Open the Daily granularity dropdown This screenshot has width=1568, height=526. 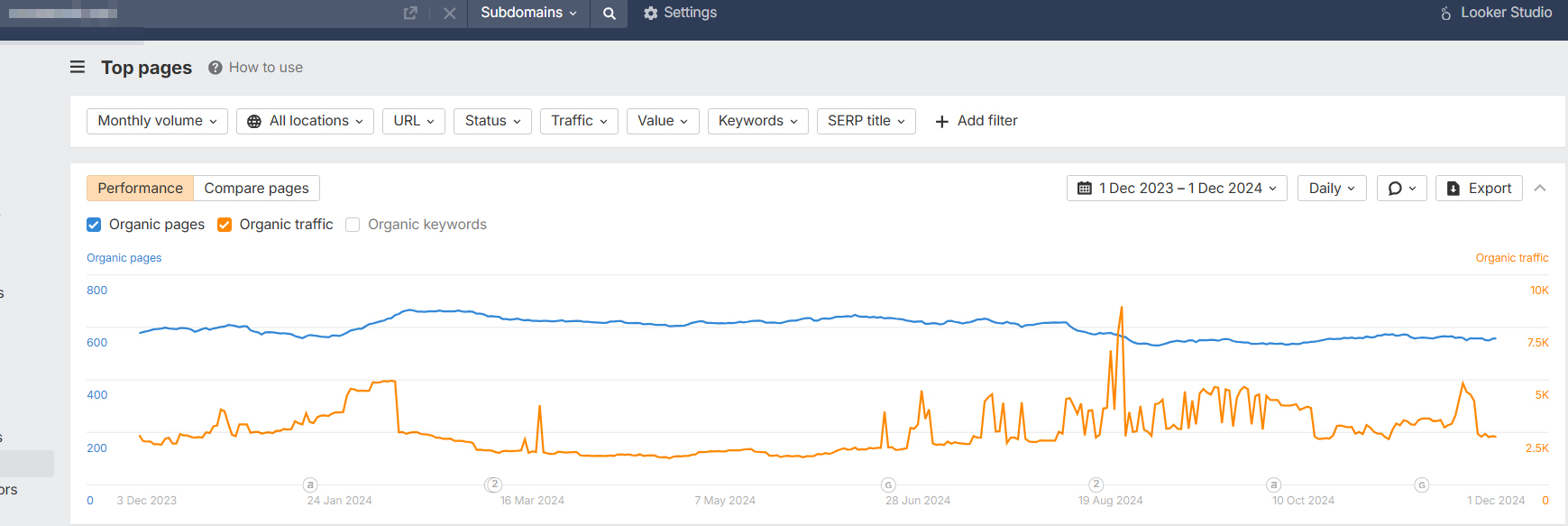1332,189
